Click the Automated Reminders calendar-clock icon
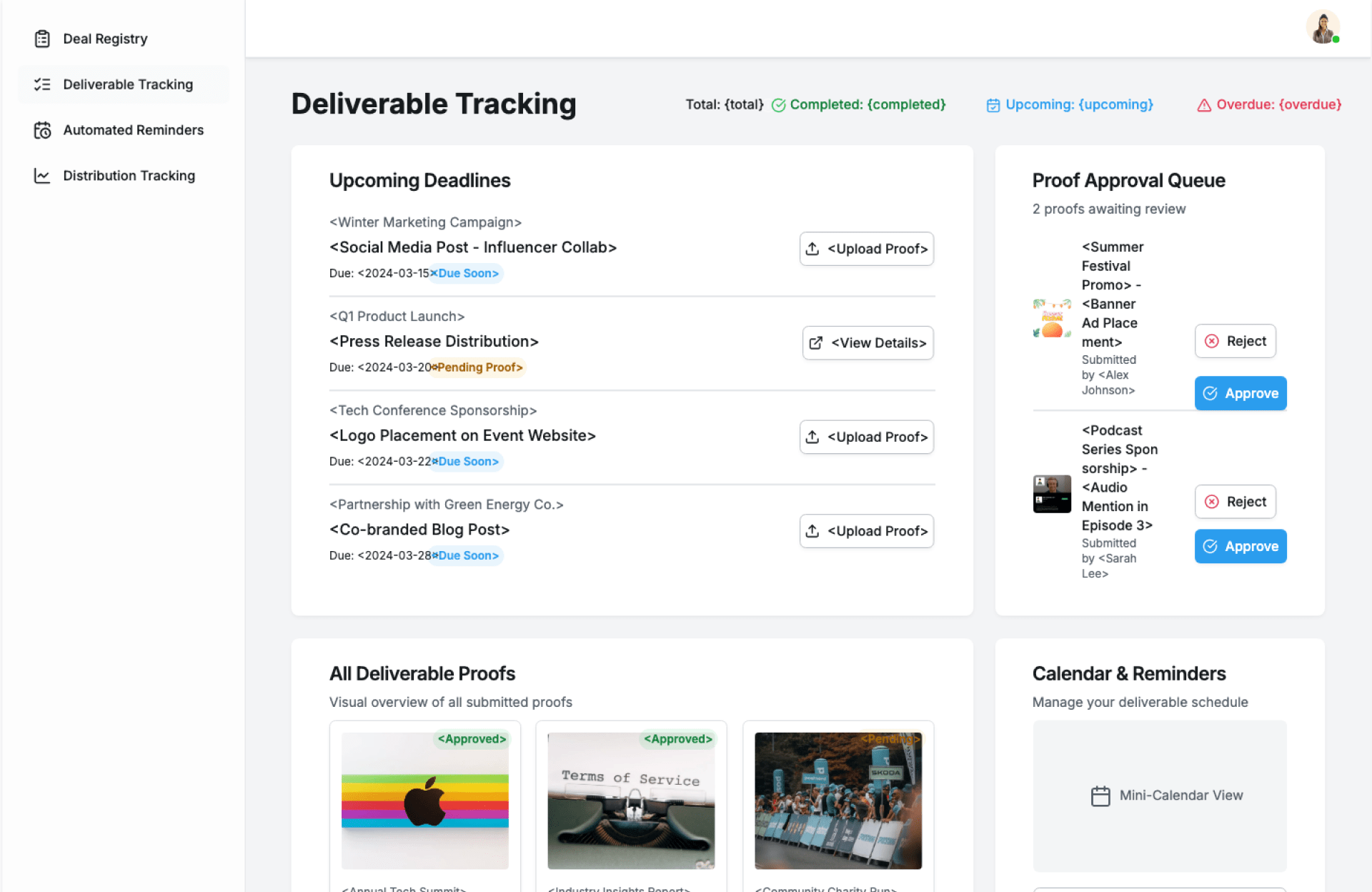The height and width of the screenshot is (892, 1372). [x=42, y=130]
